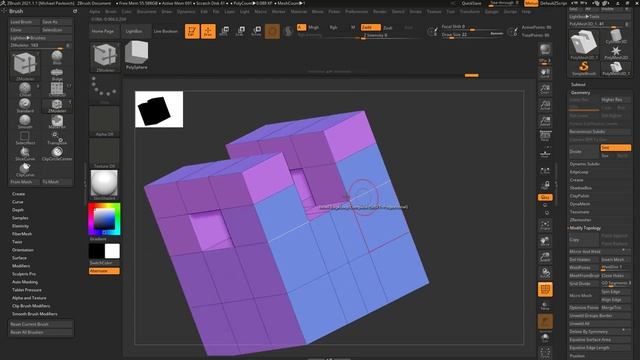Expand the Create section in Brush palette
The image size is (640, 360).
click(19, 194)
